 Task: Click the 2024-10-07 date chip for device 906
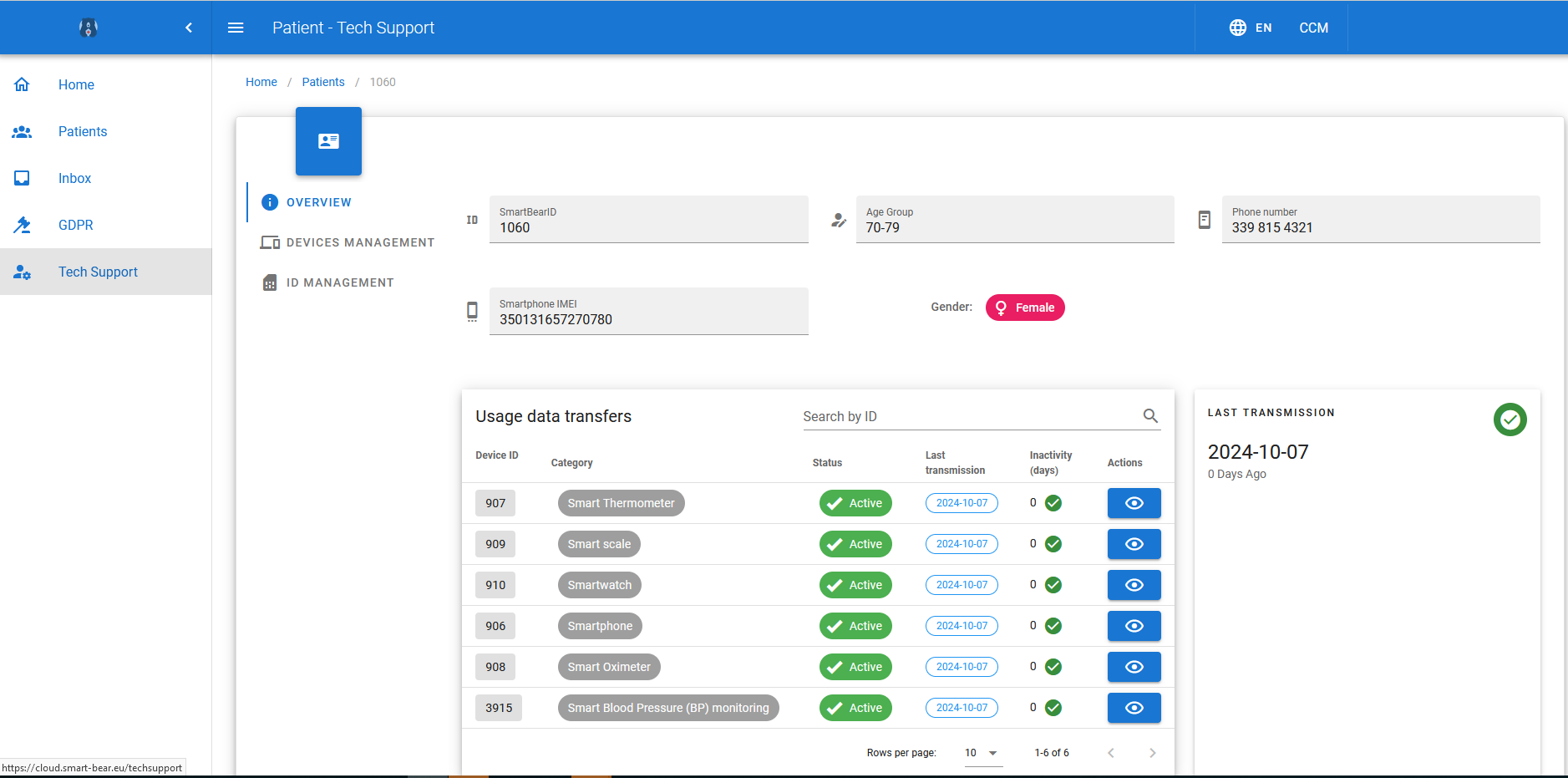[x=962, y=626]
